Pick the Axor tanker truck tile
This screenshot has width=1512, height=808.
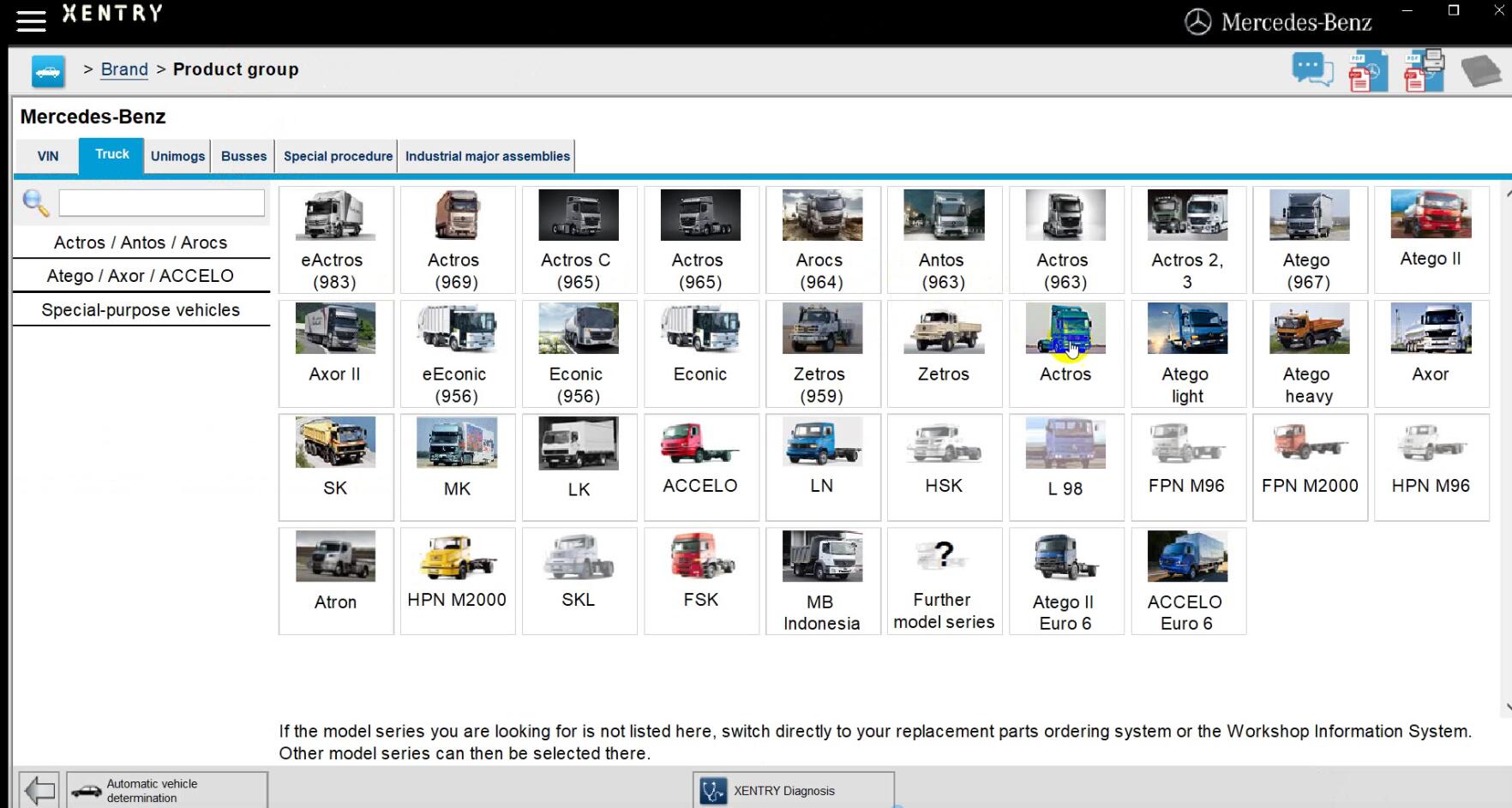click(x=1431, y=354)
